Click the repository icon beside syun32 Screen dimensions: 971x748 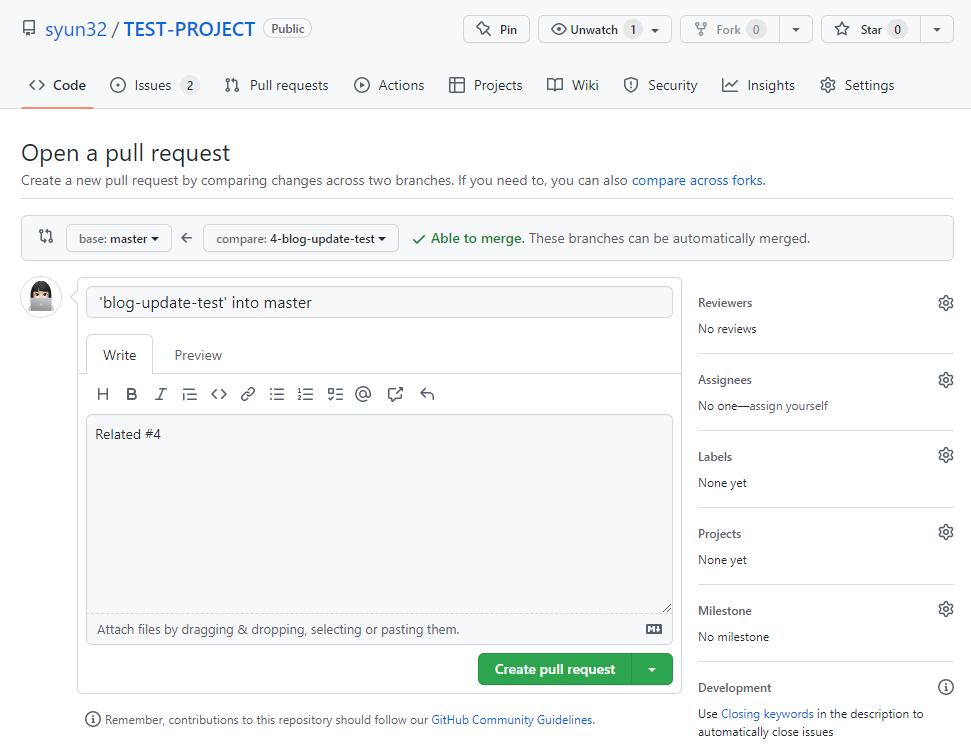28,28
